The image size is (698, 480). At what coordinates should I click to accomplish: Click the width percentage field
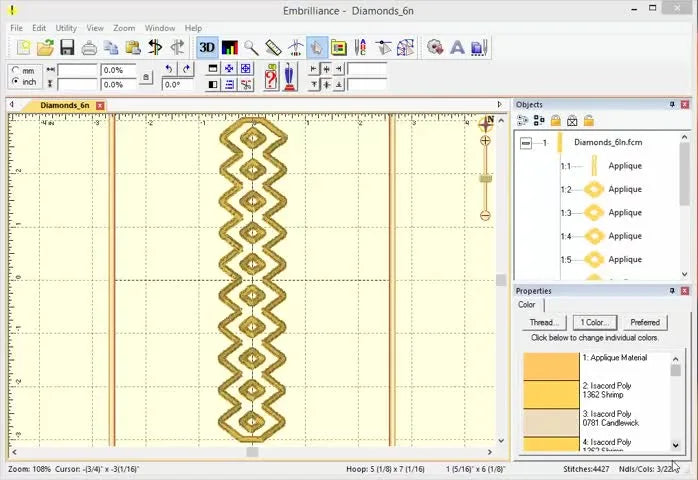pyautogui.click(x=118, y=70)
